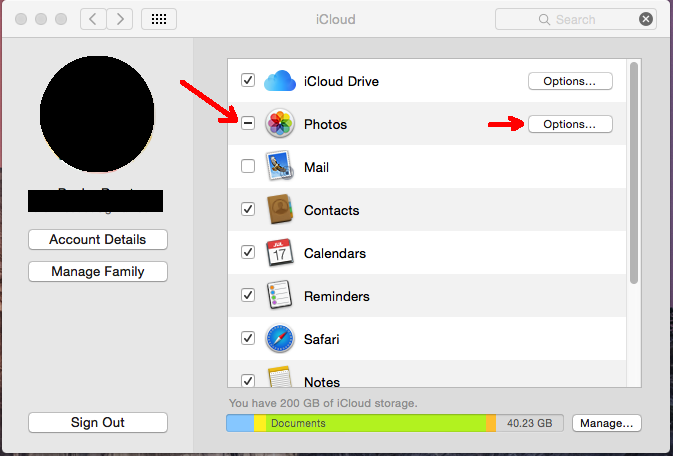673x456 pixels.
Task: Click the Safari label
Action: (321, 339)
